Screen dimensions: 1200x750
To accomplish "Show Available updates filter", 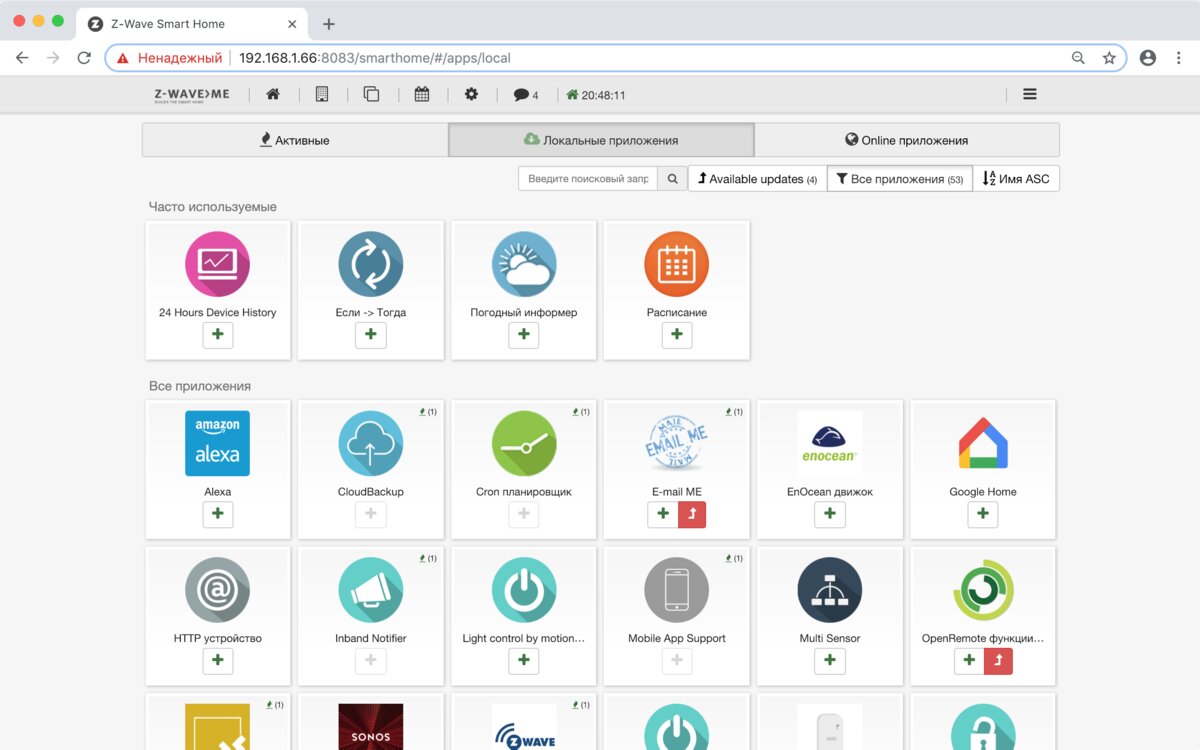I will (757, 179).
